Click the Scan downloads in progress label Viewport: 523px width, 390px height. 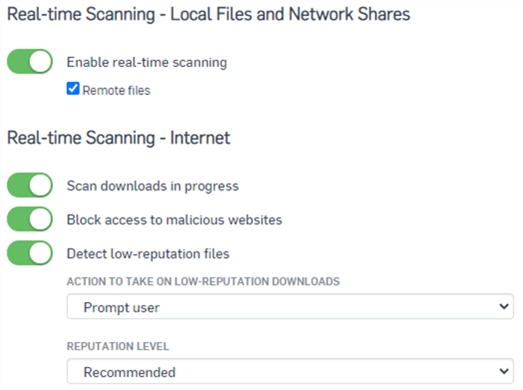click(x=153, y=186)
